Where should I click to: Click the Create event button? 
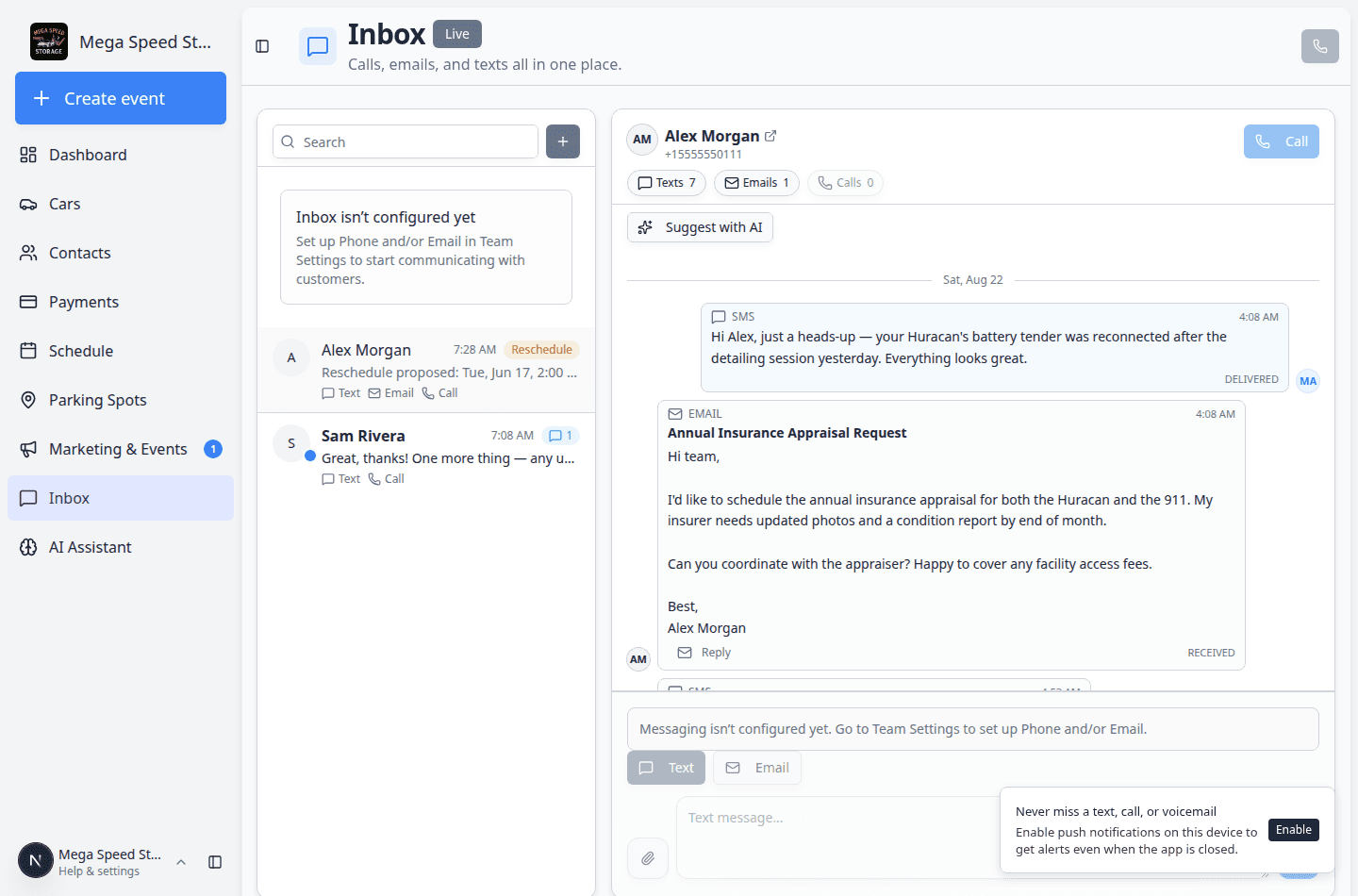tap(121, 98)
